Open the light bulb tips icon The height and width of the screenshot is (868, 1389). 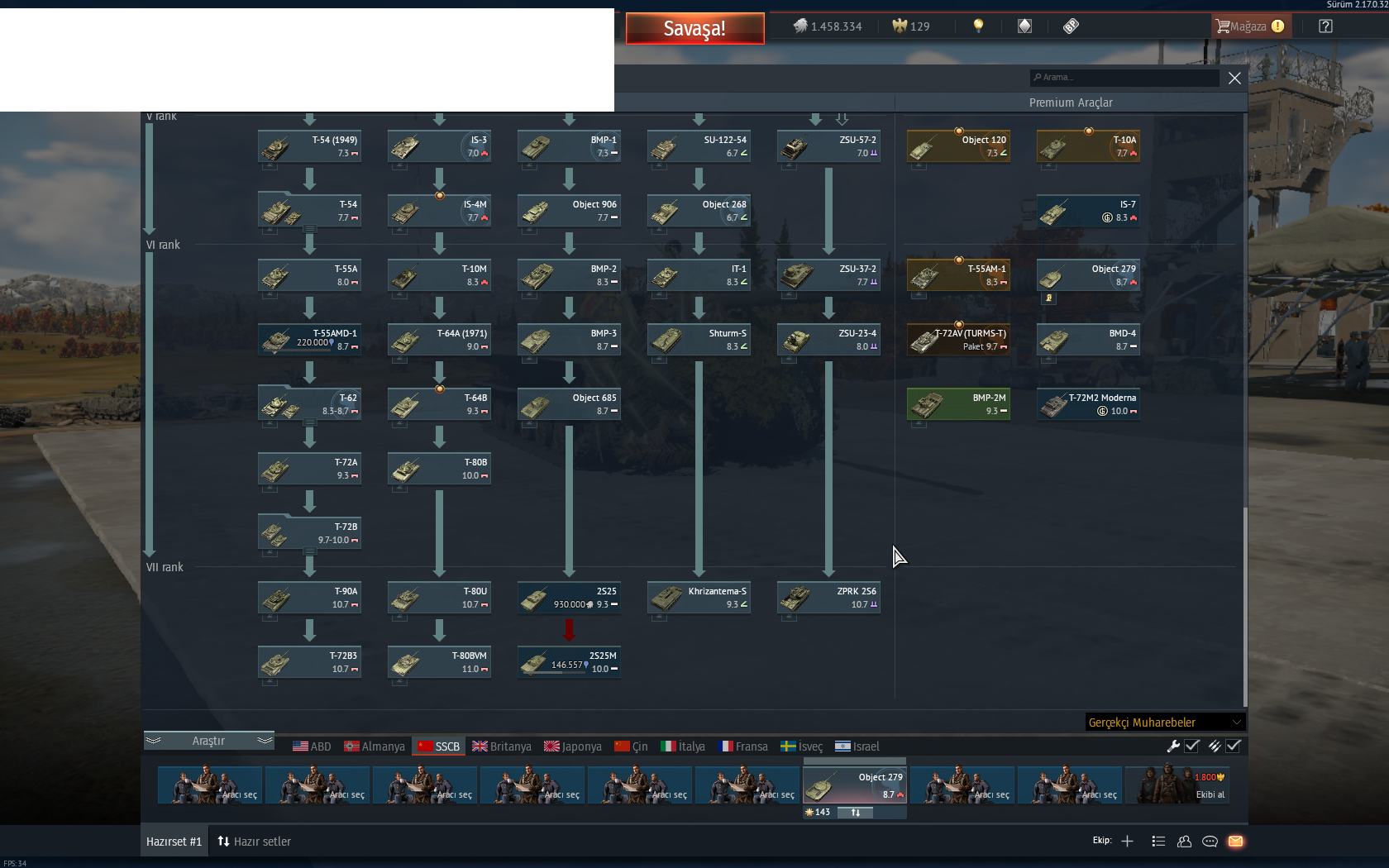[x=979, y=26]
